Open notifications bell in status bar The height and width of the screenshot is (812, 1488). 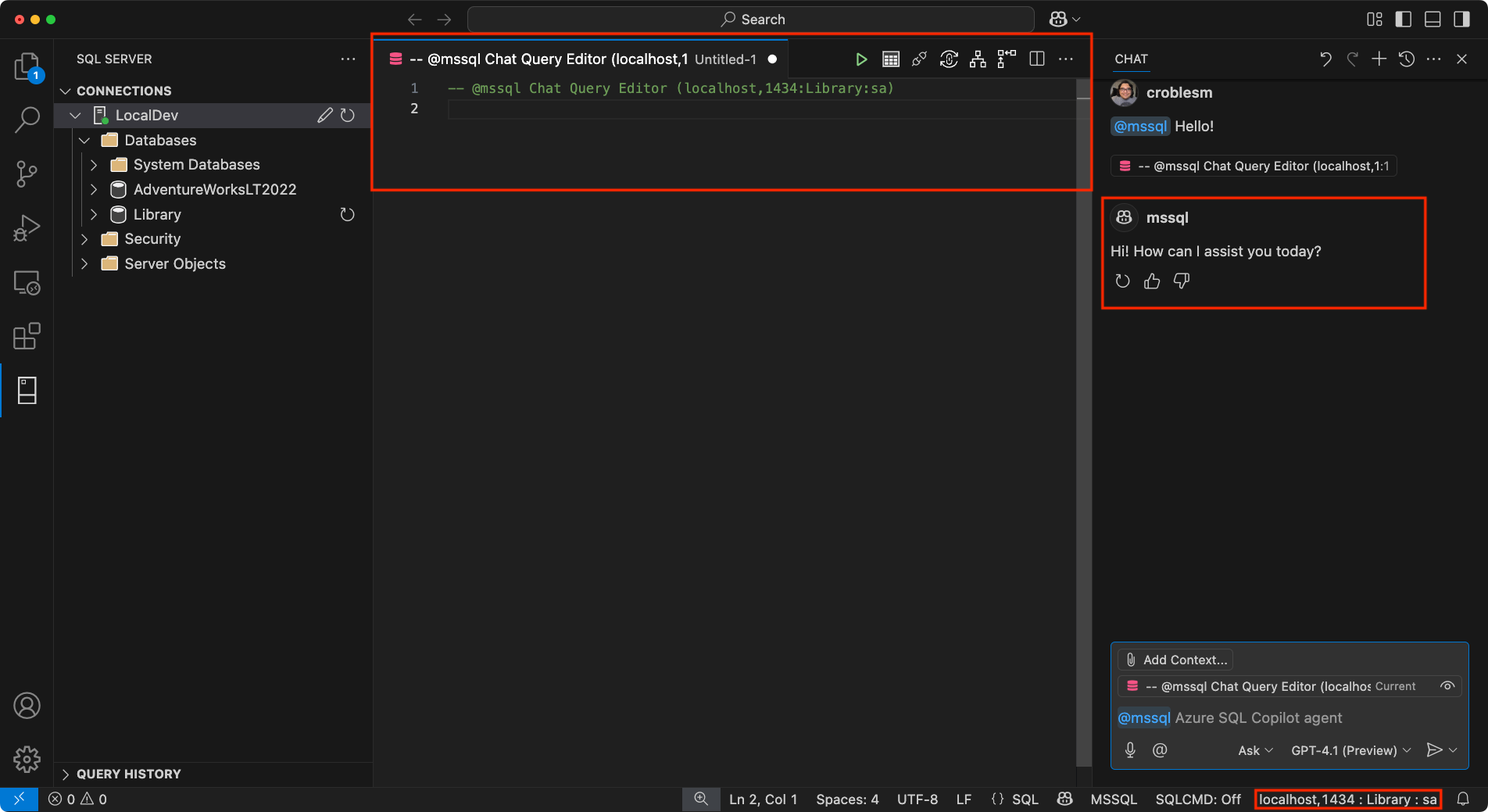[1463, 799]
